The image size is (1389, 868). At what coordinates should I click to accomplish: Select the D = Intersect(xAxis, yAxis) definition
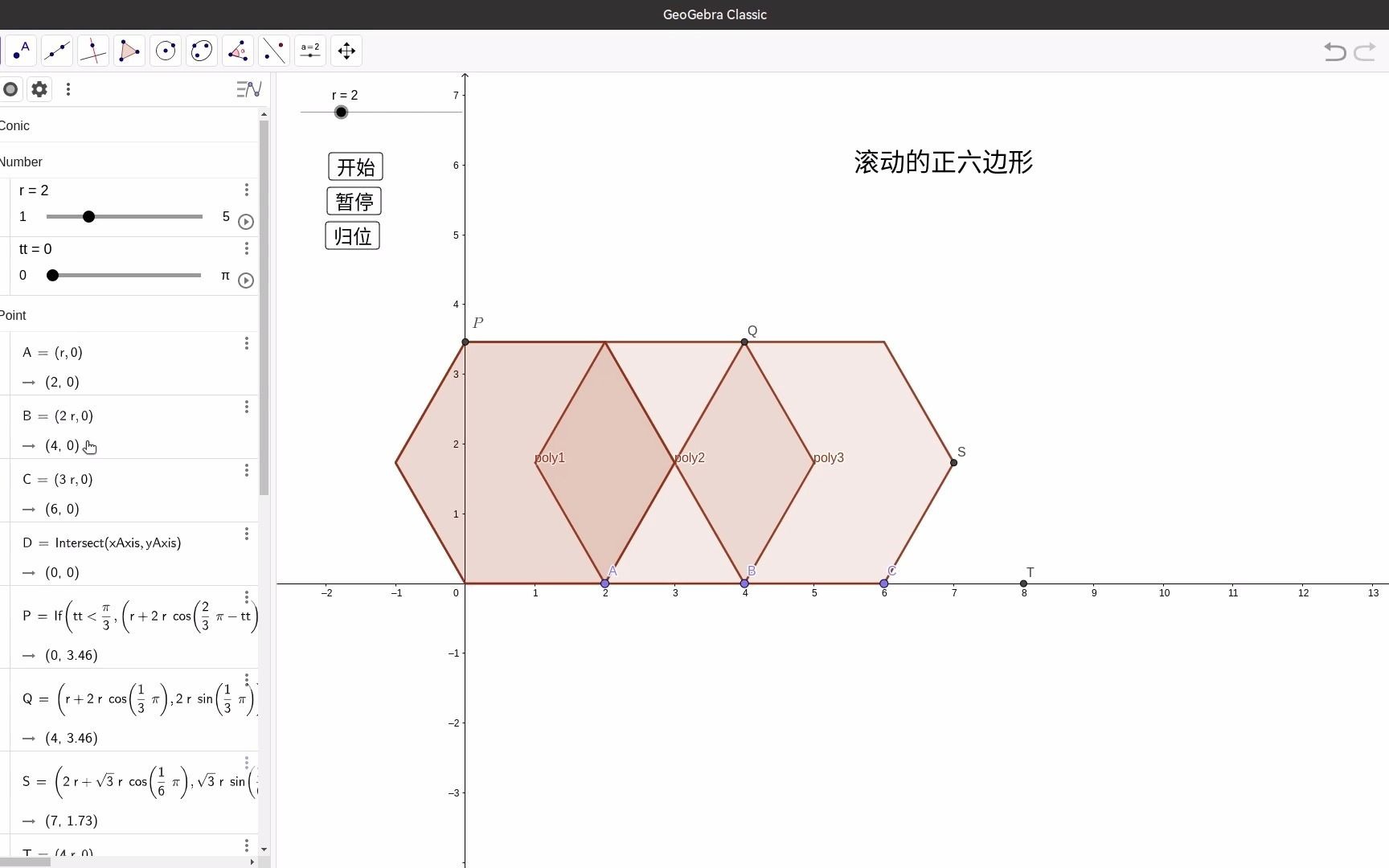pyautogui.click(x=102, y=542)
